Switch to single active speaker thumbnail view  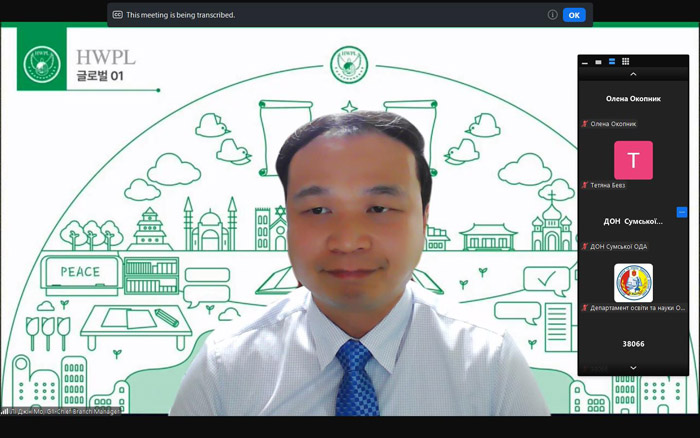[x=599, y=62]
